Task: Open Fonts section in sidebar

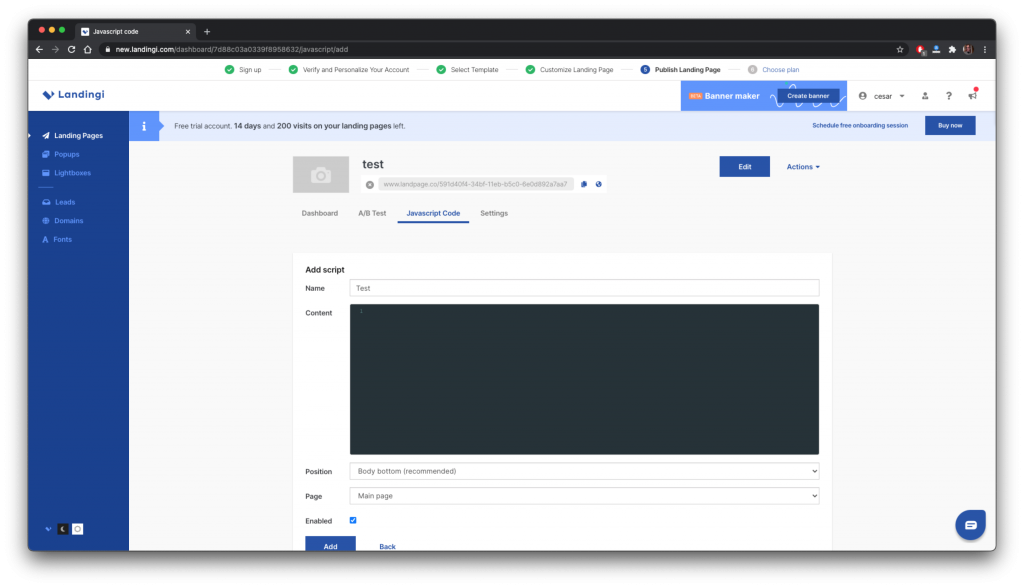Action: tap(62, 239)
